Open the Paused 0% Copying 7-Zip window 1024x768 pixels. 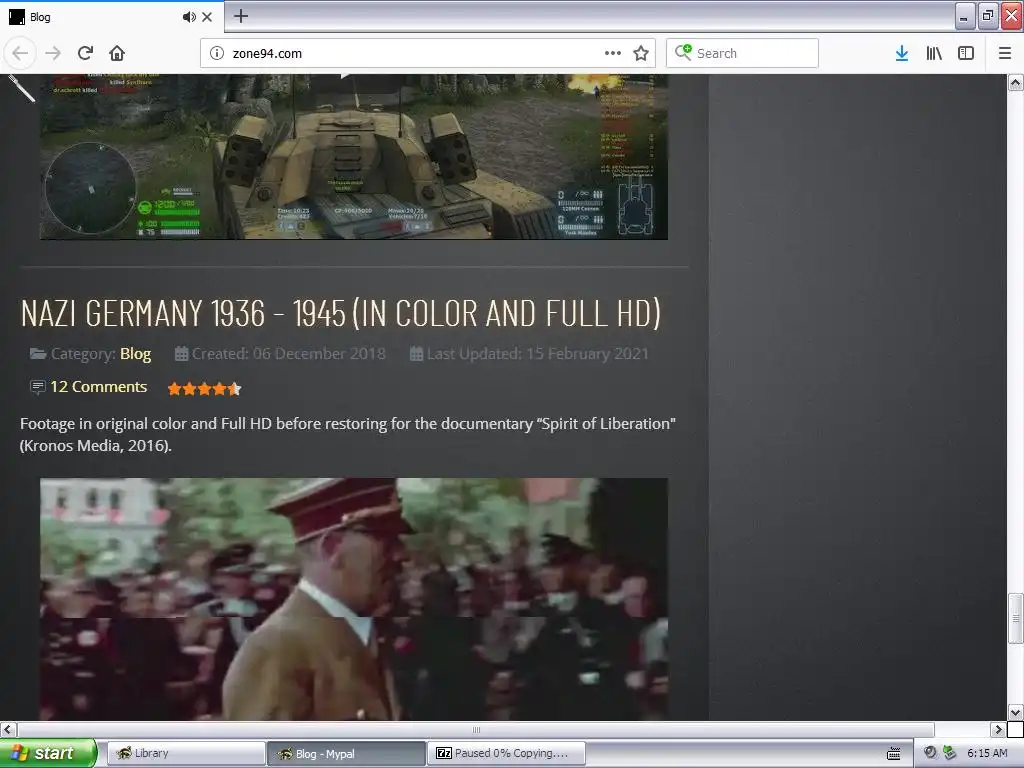click(x=506, y=753)
